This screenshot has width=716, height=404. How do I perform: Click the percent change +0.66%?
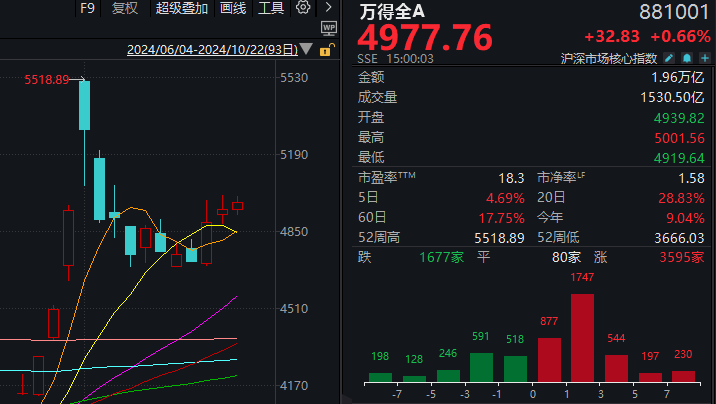[x=680, y=37]
